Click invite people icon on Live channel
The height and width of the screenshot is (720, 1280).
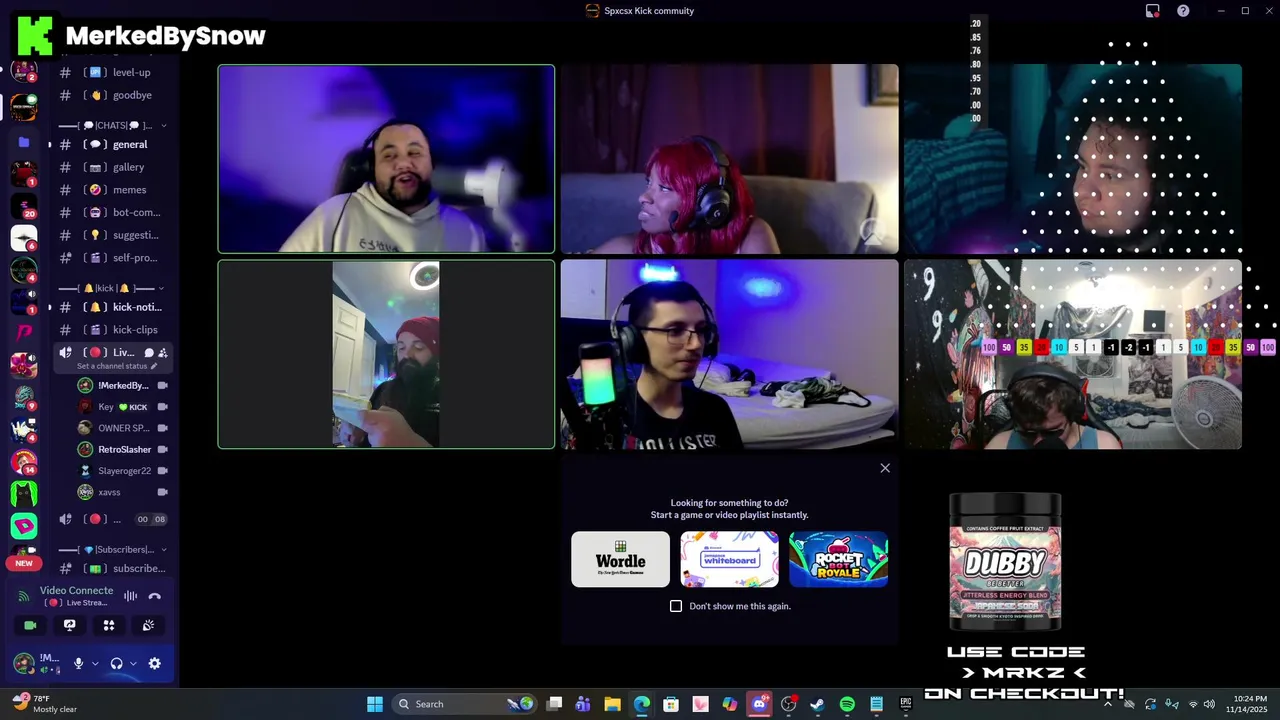(x=163, y=352)
